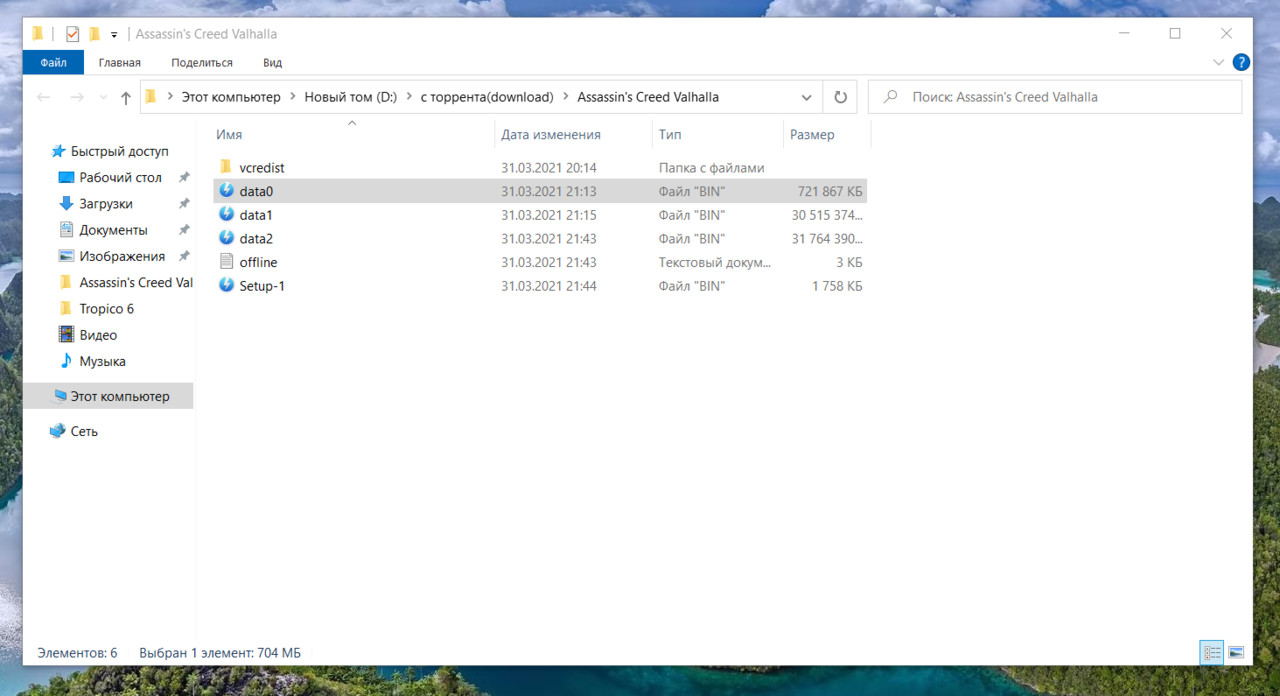The image size is (1280, 696).
Task: Click the pin icon next to Загрузки
Action: (184, 204)
